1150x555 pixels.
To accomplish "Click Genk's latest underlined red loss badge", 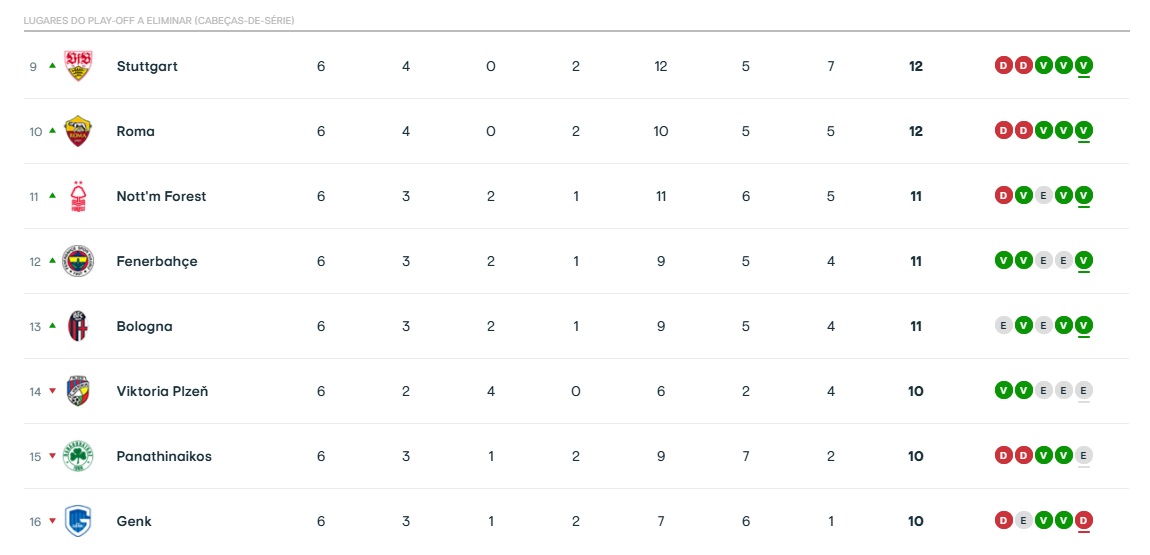I will pyautogui.click(x=1084, y=520).
